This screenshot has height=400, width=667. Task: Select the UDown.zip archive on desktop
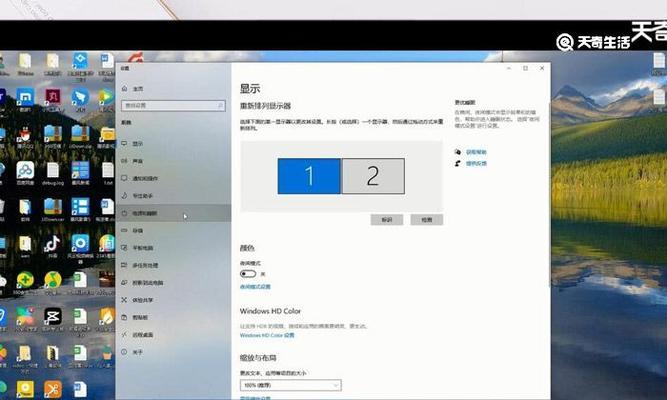coord(80,134)
